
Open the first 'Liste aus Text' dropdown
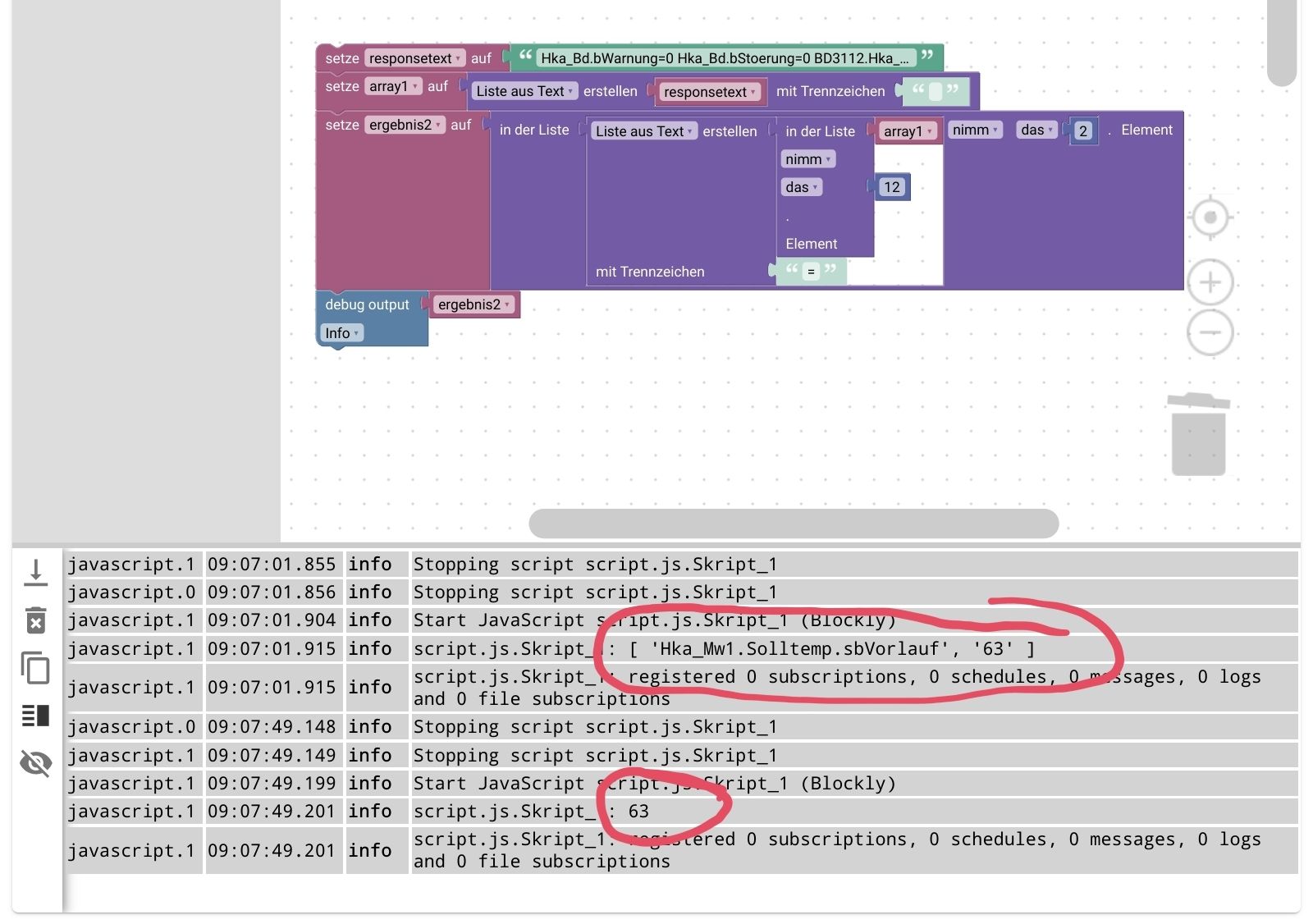pos(524,91)
